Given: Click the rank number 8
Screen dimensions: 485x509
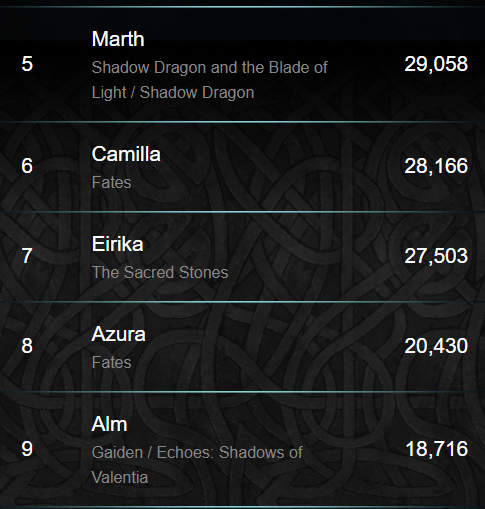Looking at the screenshot, I should (27, 346).
